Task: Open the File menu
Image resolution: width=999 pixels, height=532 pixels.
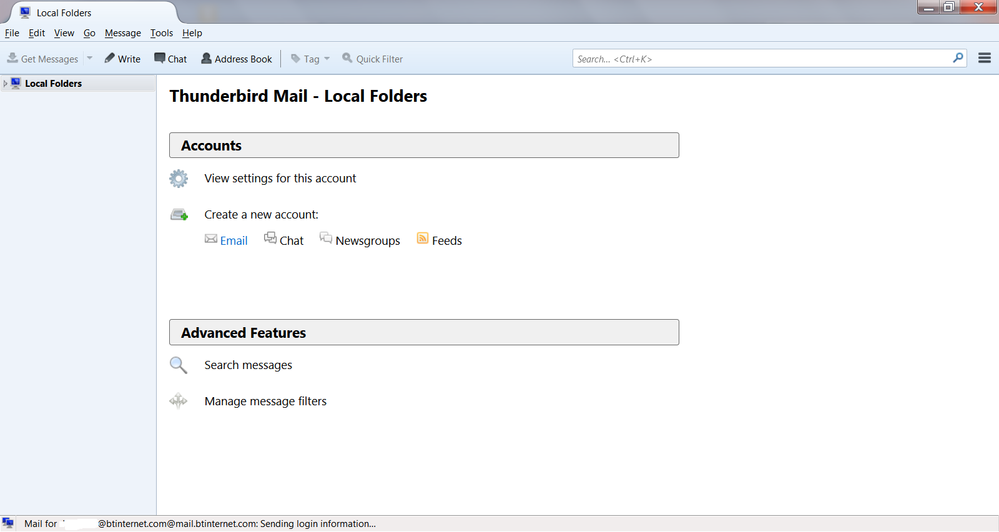Action: click(12, 33)
